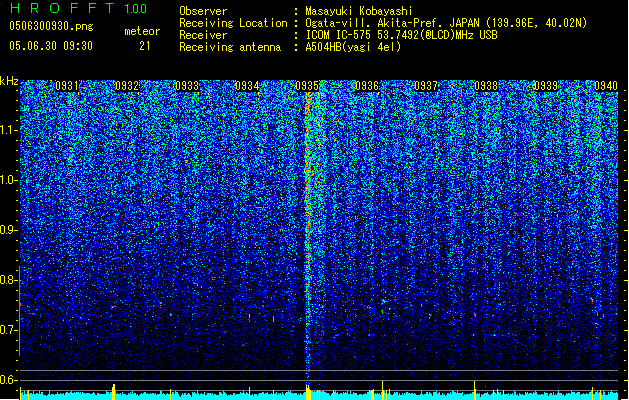Image resolution: width=629 pixels, height=400 pixels.
Task: Click the tall yellow power spike under 0932
Action: coord(114,392)
